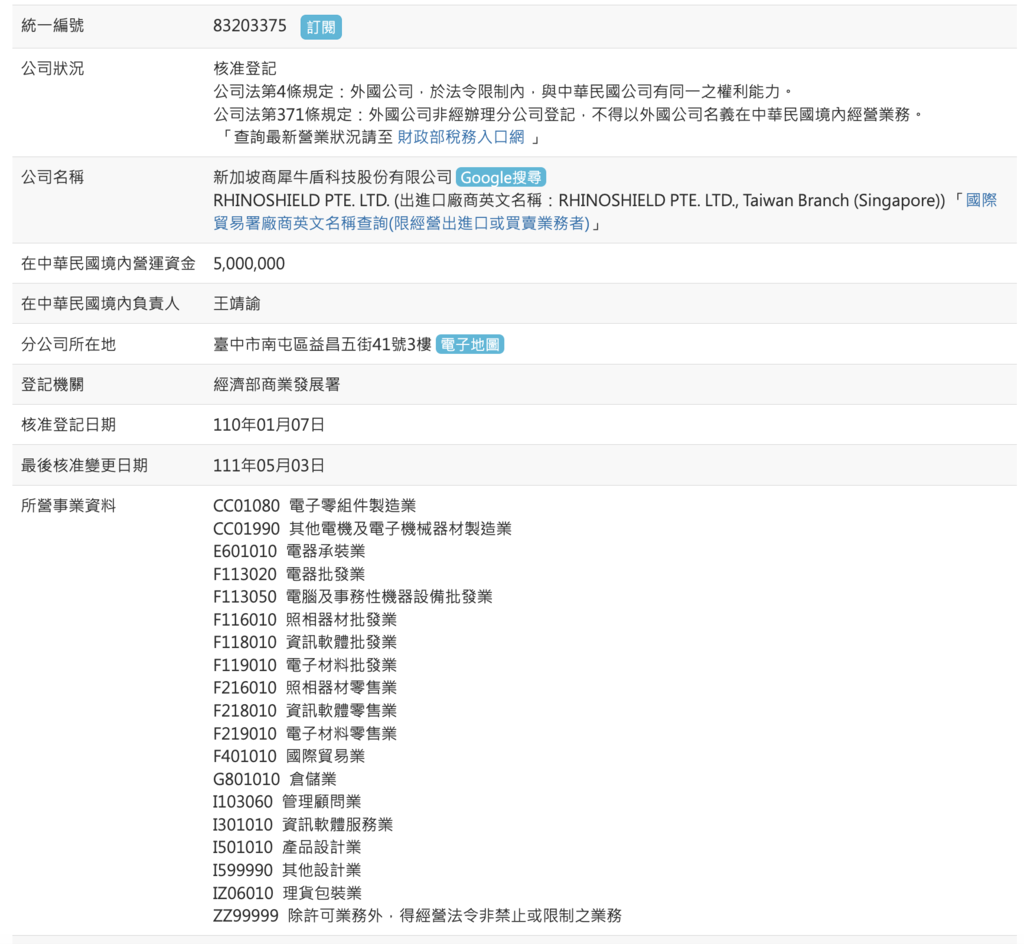
Task: Click business item F113020 電器批發業
Action: coord(289,574)
